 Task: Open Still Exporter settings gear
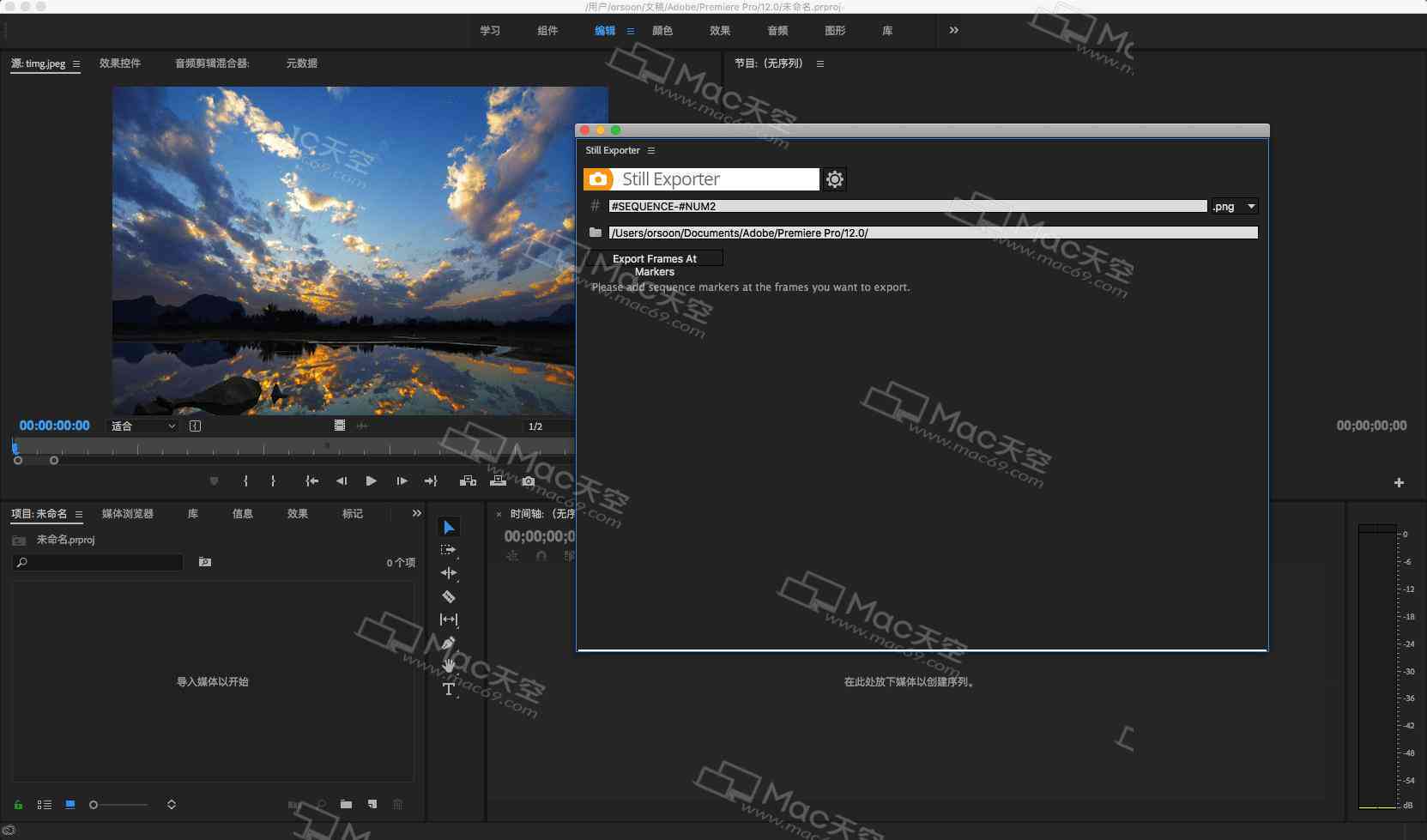[834, 179]
